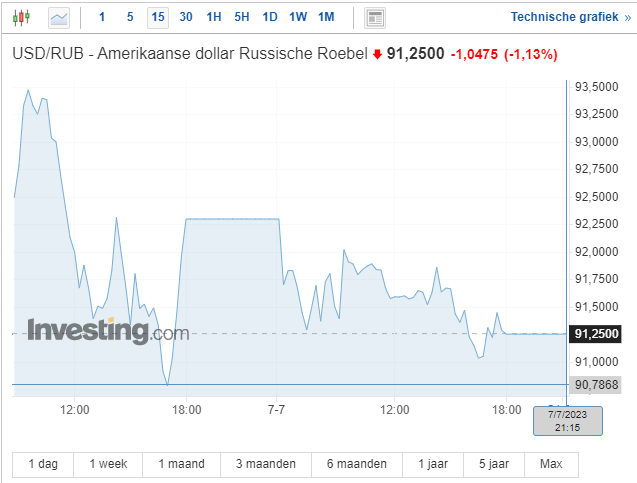Select the 1D interval
This screenshot has width=637, height=483.
(270, 17)
